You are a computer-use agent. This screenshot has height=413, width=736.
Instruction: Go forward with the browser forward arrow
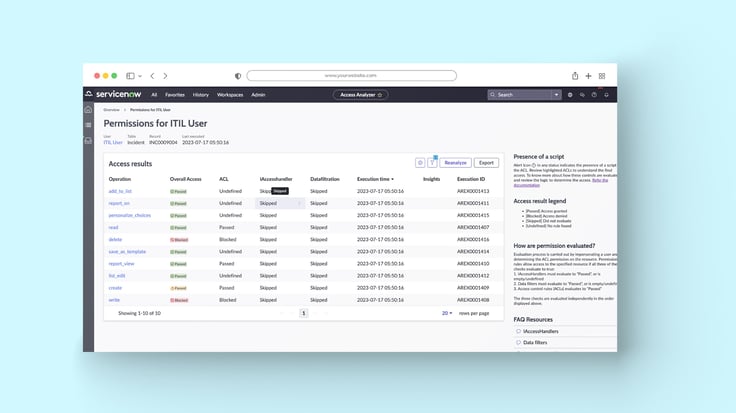(165, 76)
